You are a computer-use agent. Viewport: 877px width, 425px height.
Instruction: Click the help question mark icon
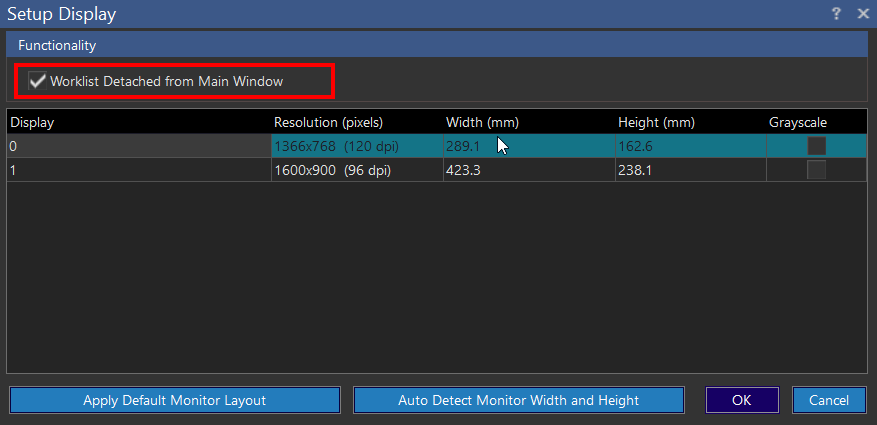click(x=836, y=14)
